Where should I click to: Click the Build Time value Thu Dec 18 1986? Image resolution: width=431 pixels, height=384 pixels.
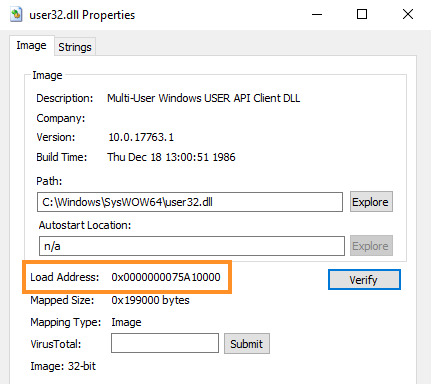pos(171,157)
